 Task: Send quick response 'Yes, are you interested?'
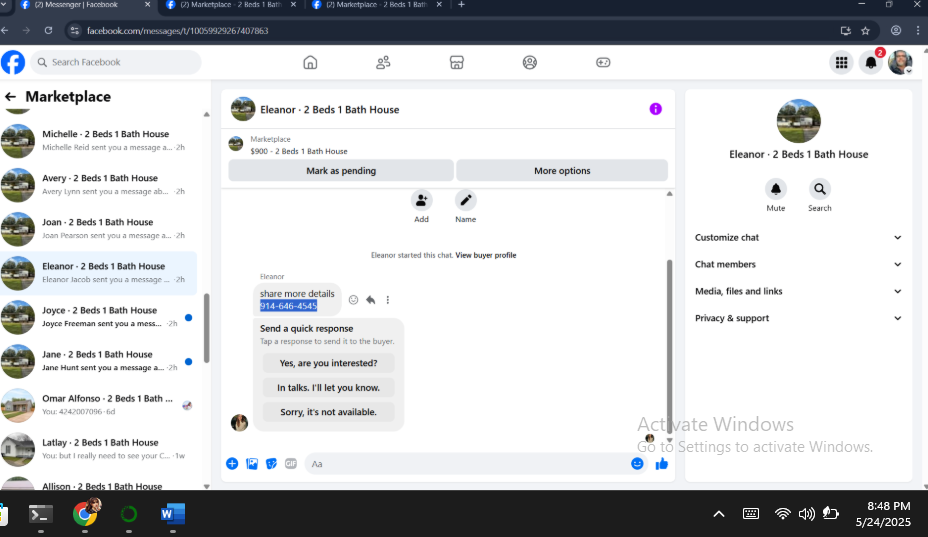point(328,363)
